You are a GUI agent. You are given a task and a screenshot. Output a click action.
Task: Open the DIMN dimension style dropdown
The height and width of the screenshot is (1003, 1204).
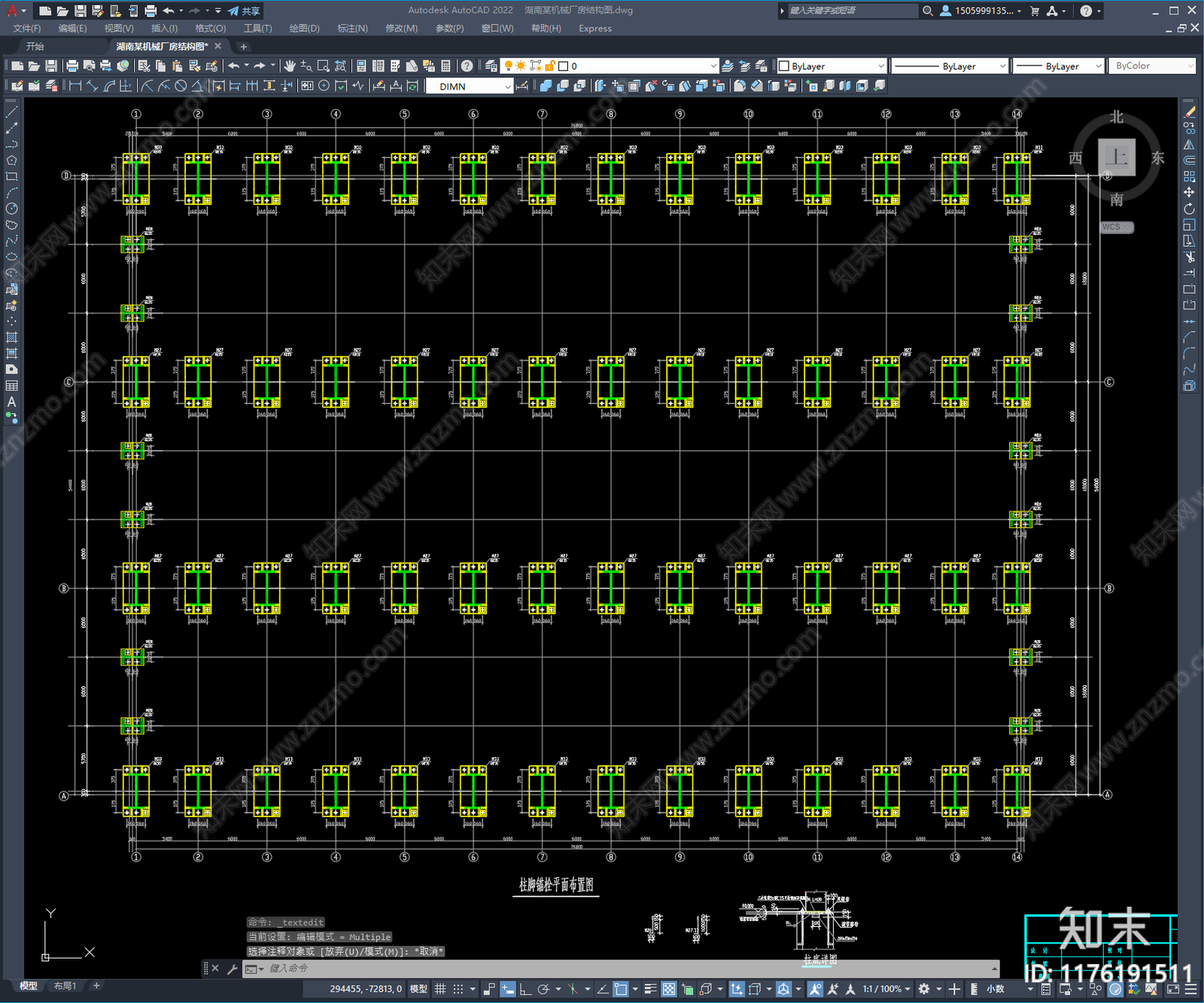click(470, 87)
